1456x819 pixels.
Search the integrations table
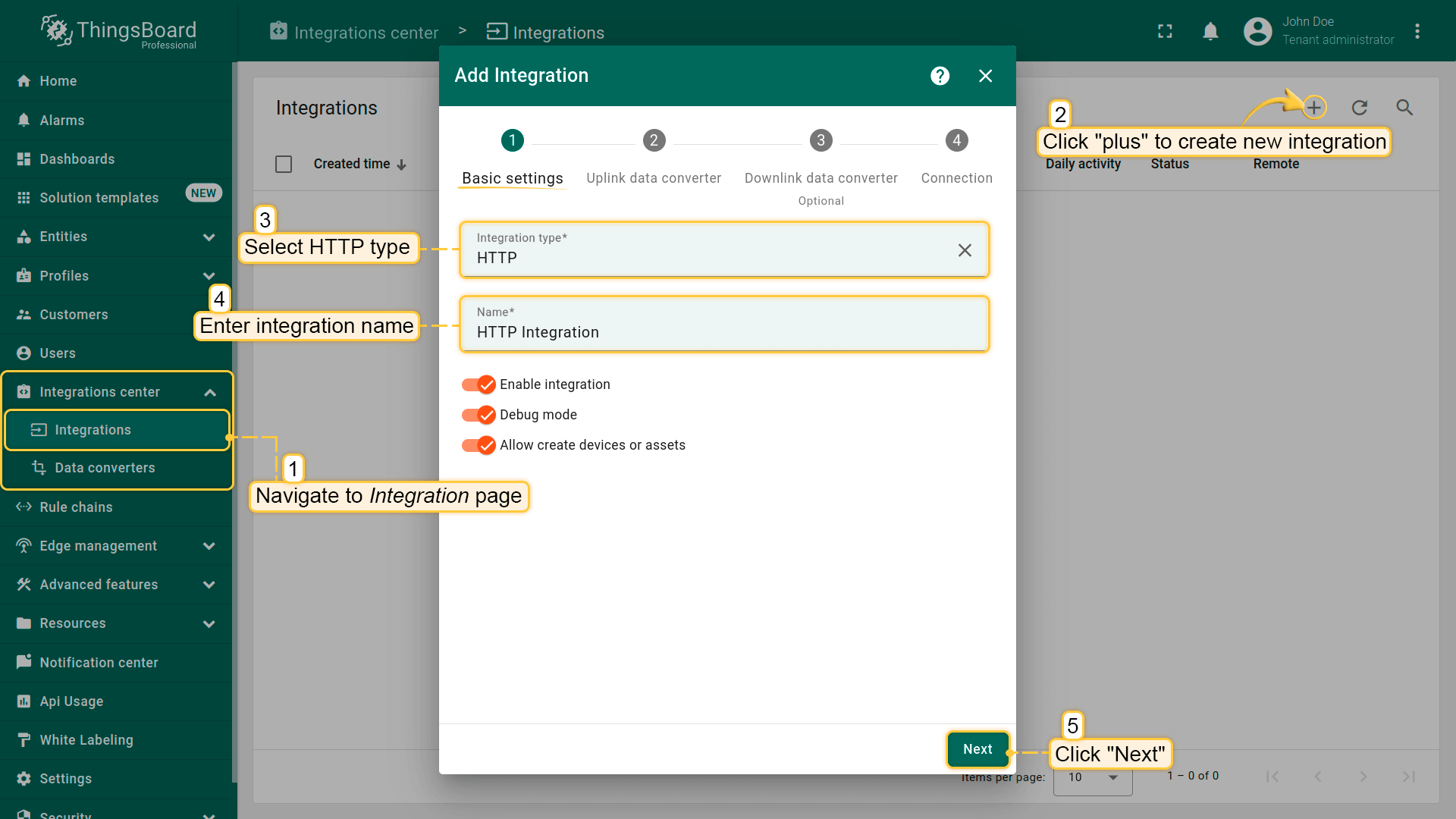tap(1404, 108)
